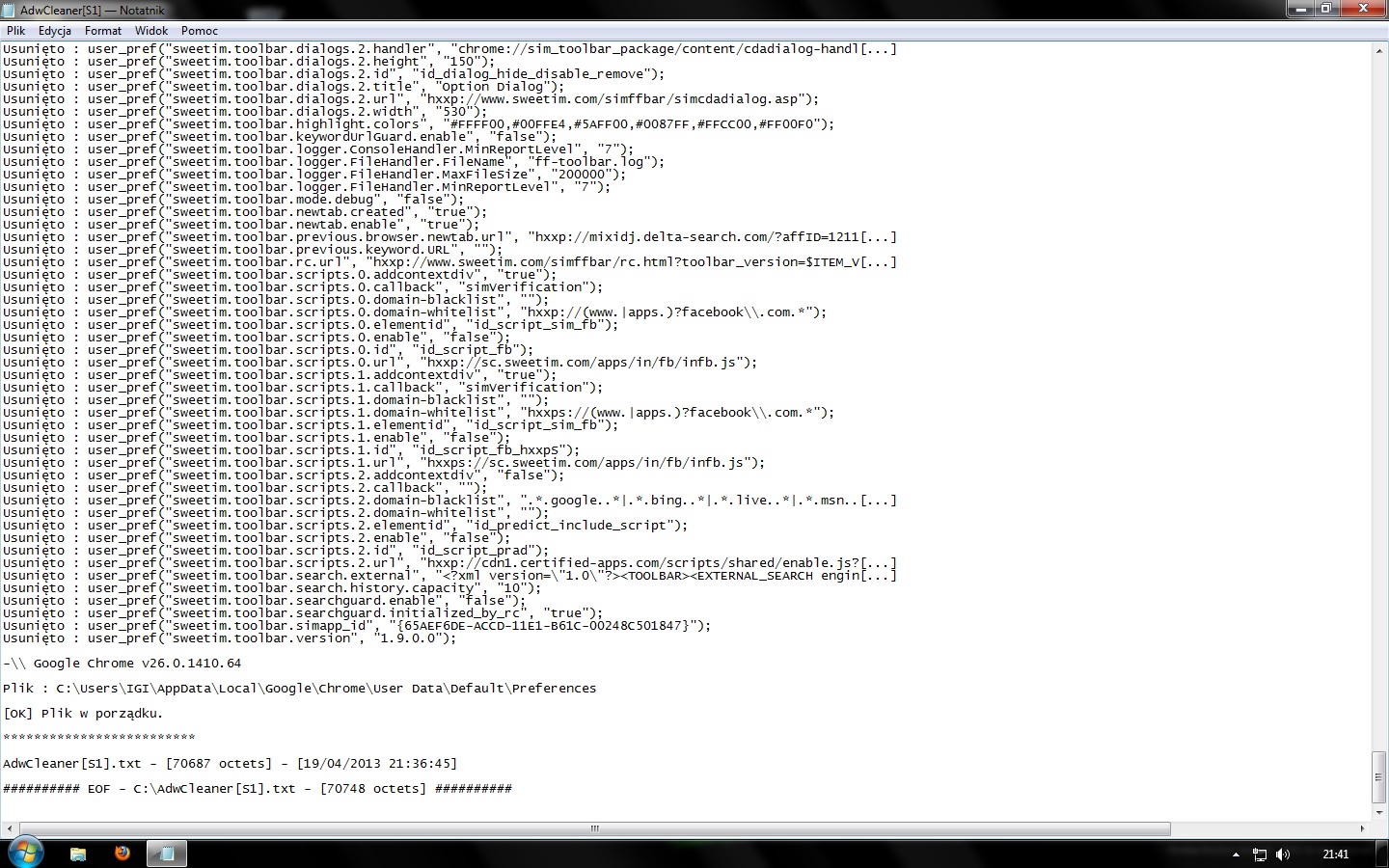Viewport: 1389px width, 868px height.
Task: Click the "scripts.2.domain-blacklist" line
Action: pos(449,501)
